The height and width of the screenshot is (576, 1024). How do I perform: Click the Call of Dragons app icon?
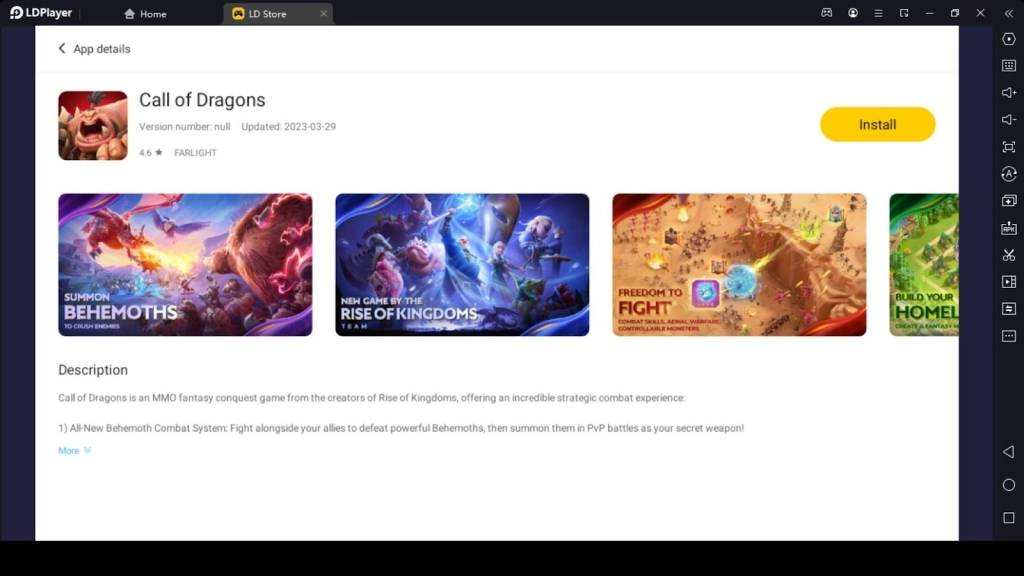point(93,125)
